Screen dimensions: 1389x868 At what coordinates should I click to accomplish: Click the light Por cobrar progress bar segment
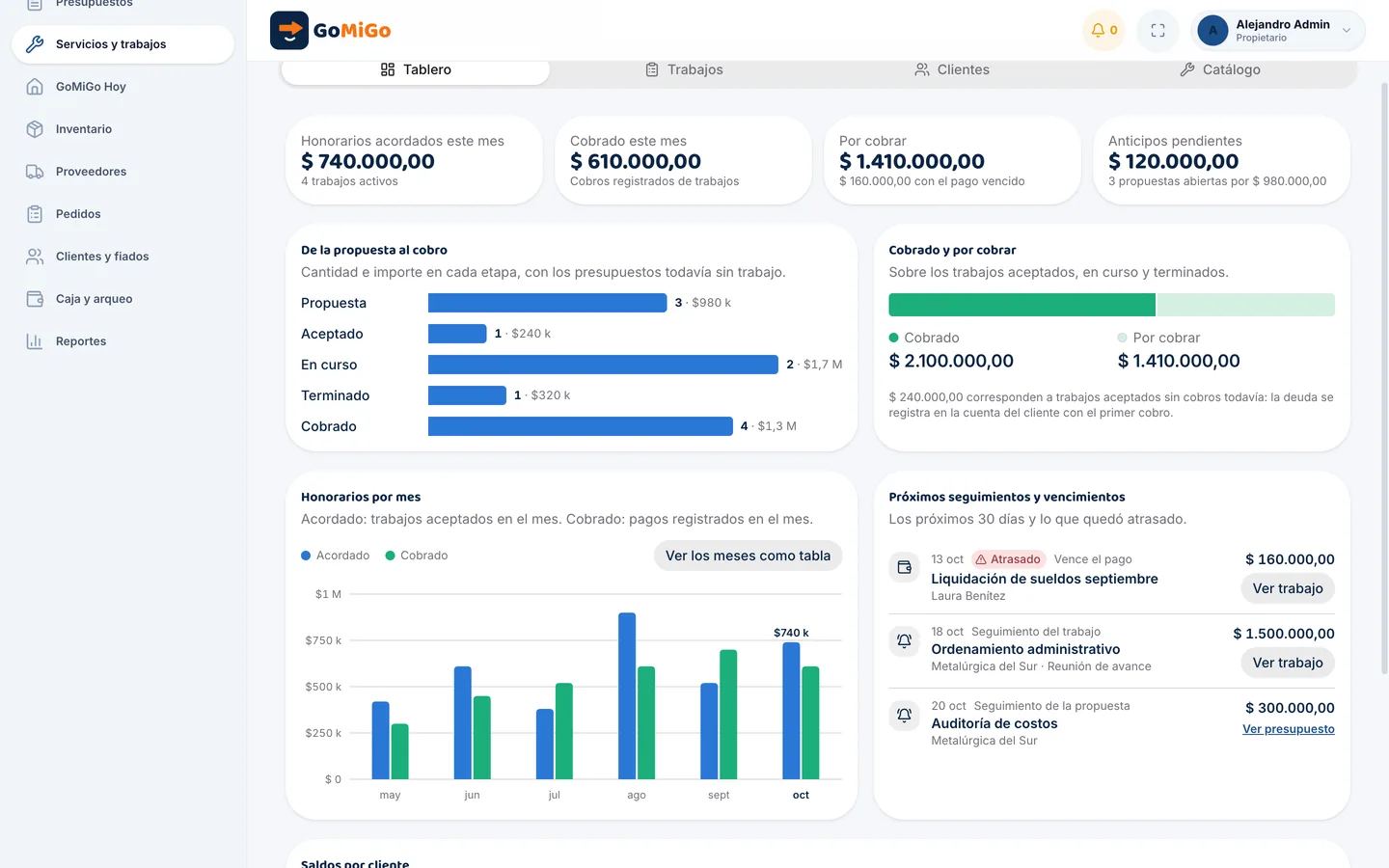point(1246,305)
